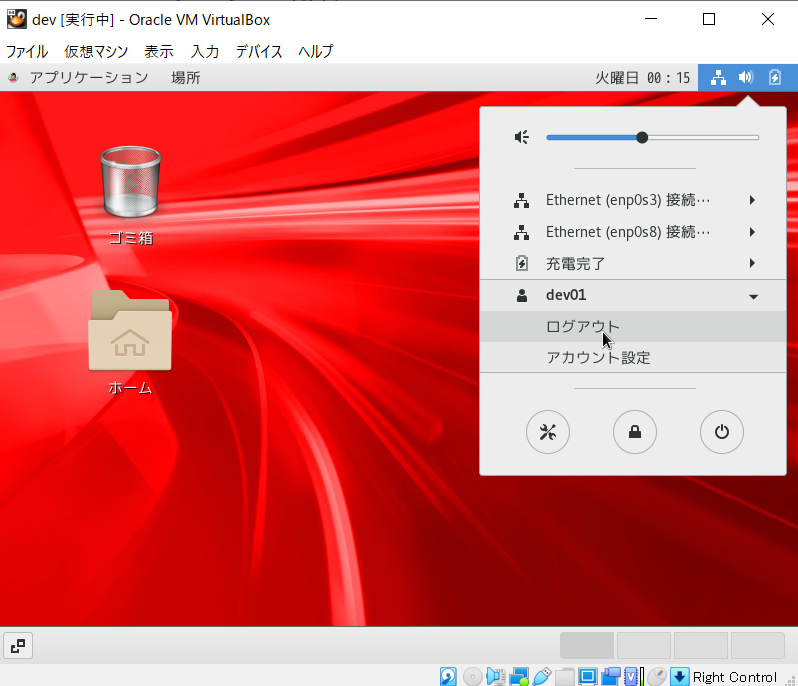Viewport: 798px width, 686px height.
Task: Click the recording status icon
Action: coord(611,677)
